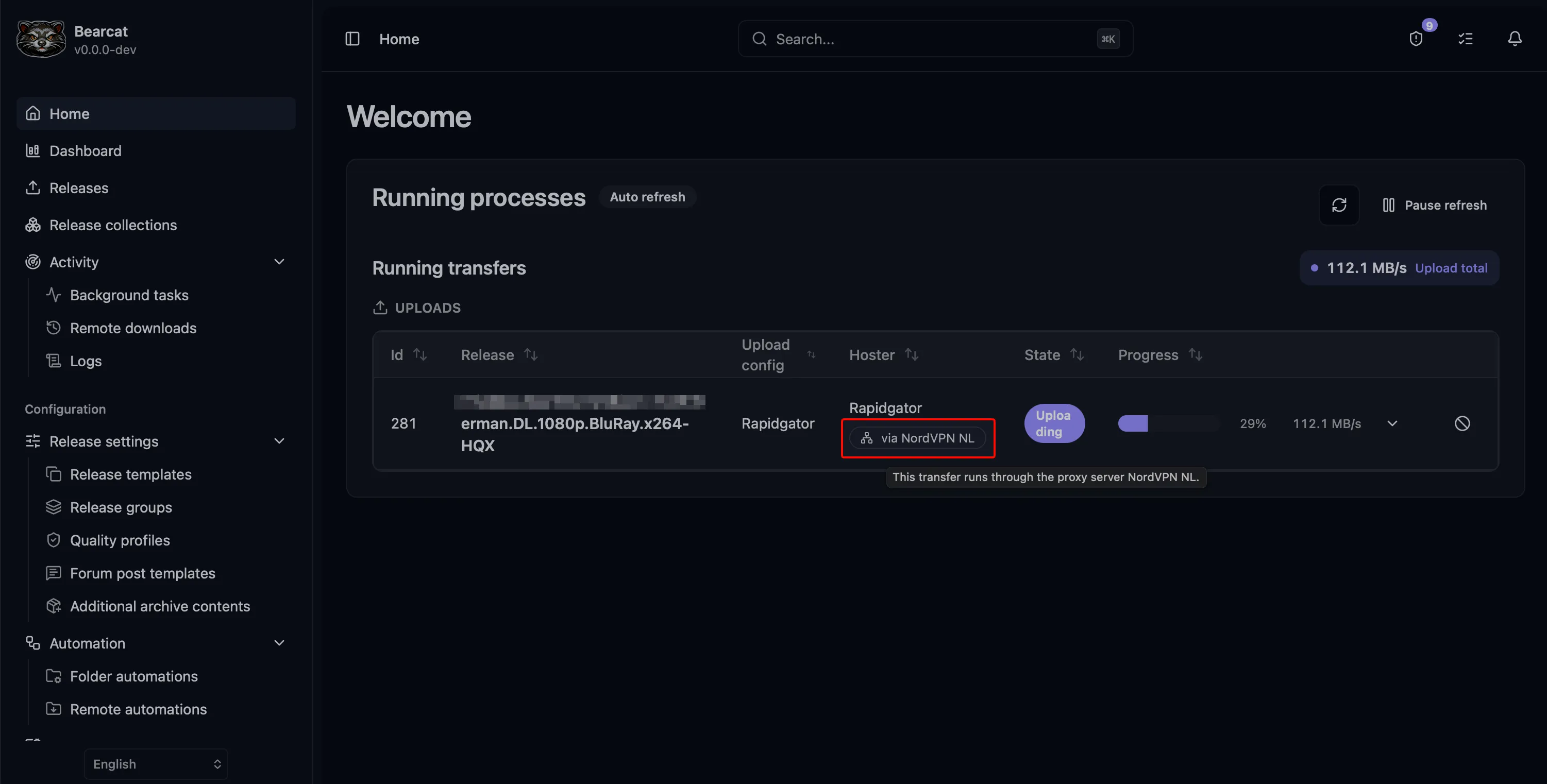Screen dimensions: 1547x784
Task: Sort table by Release column arrows
Action: pyautogui.click(x=531, y=355)
